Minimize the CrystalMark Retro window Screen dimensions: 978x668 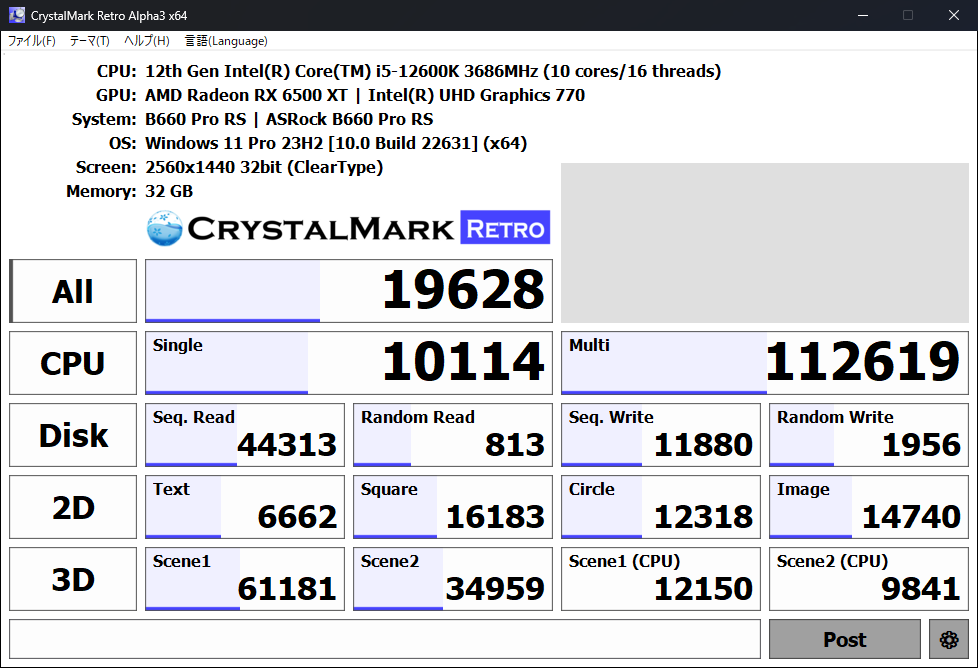point(863,15)
